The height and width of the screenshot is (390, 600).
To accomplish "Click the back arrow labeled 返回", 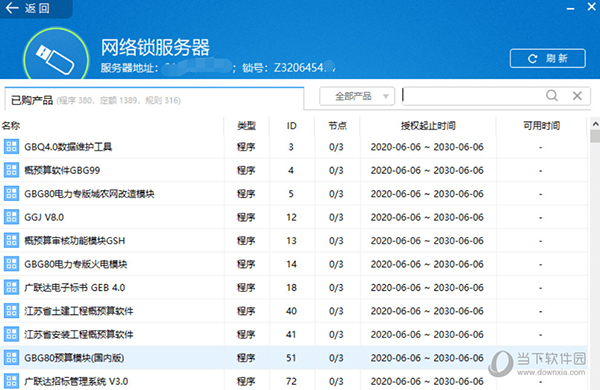I will tap(28, 8).
